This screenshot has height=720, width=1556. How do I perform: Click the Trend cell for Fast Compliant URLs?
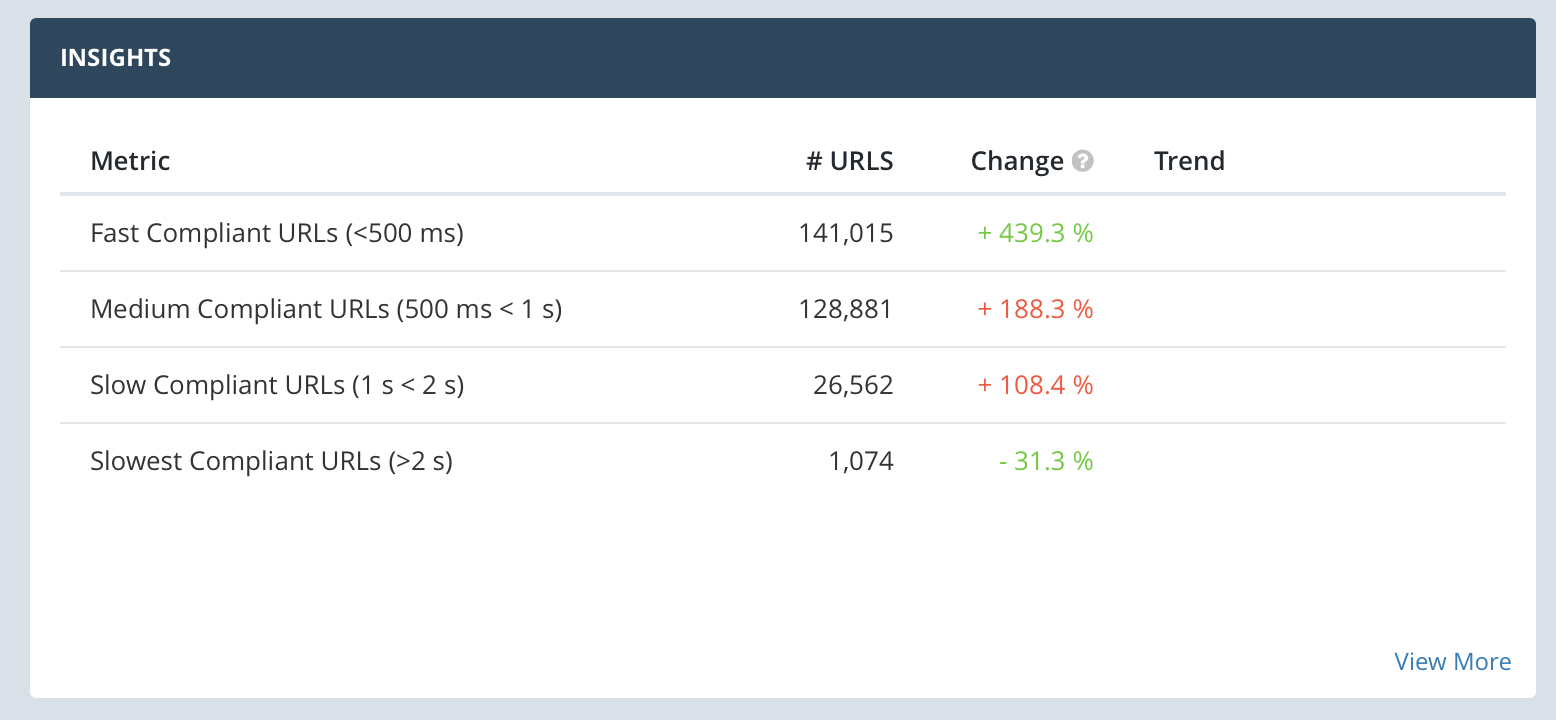[x=1300, y=233]
